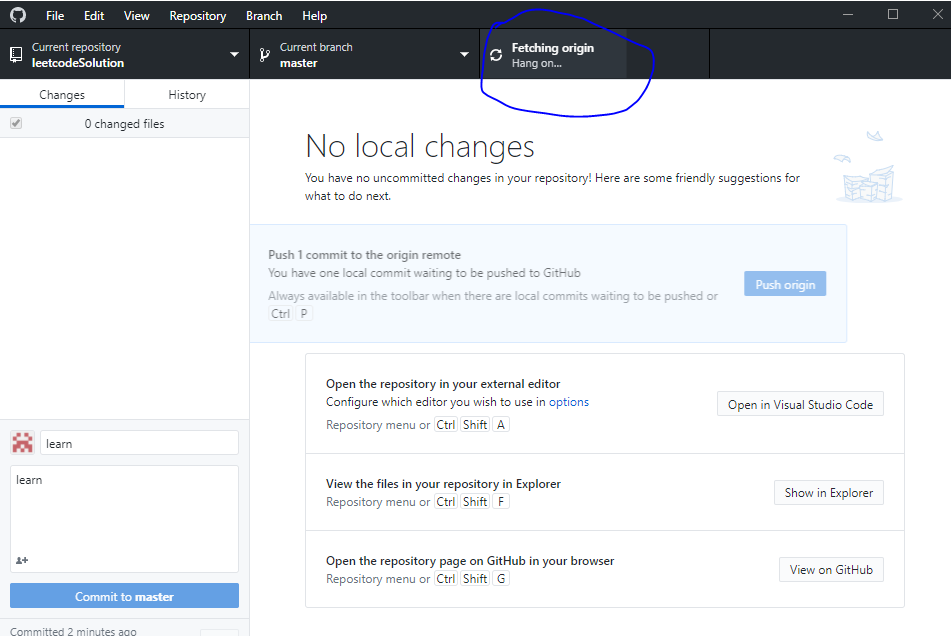Click the GitHub Octocat logo icon

coord(18,15)
